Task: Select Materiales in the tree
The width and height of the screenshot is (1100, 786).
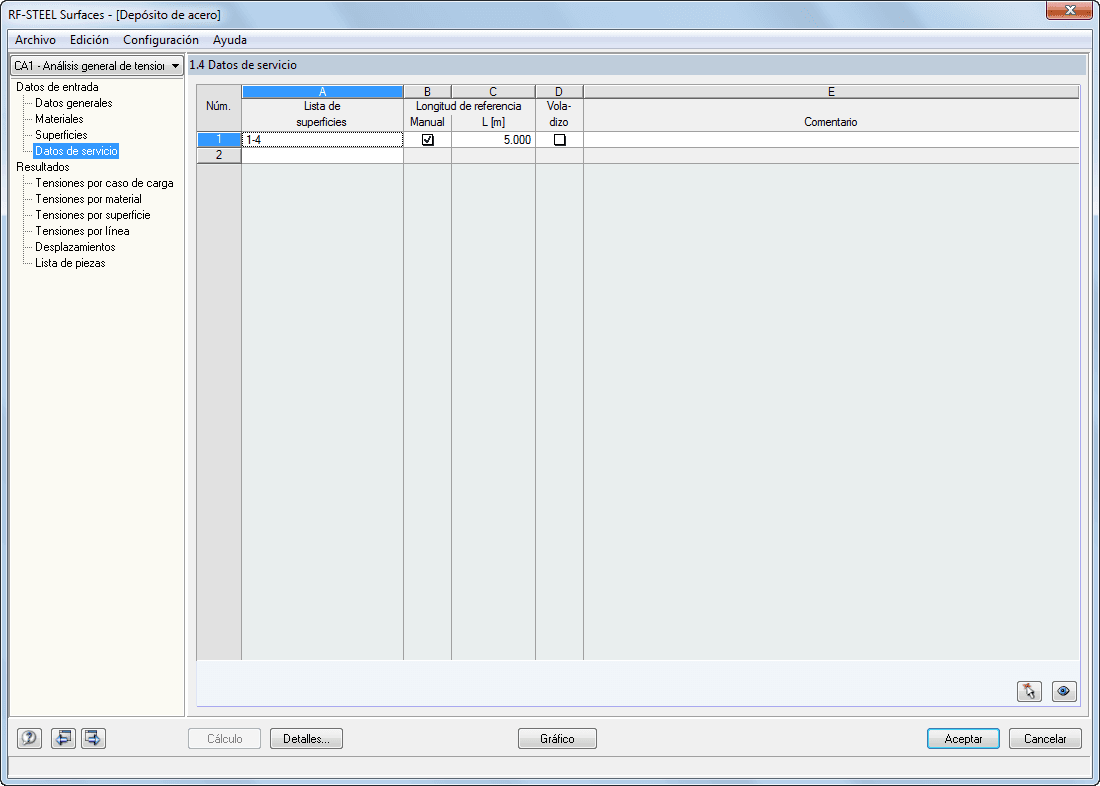Action: [x=59, y=119]
